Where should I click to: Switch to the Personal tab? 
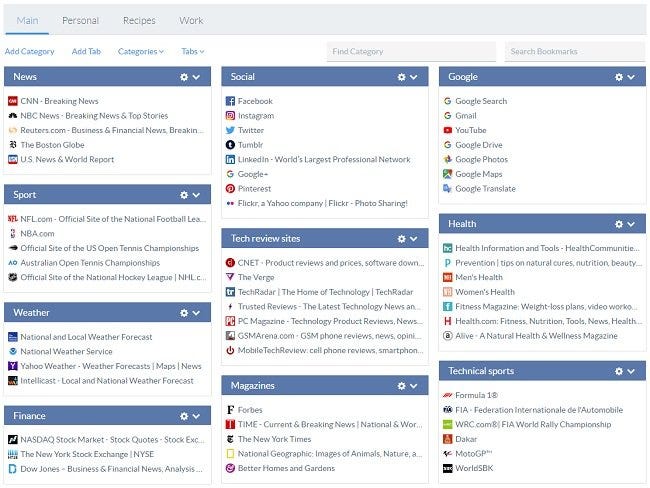[80, 20]
